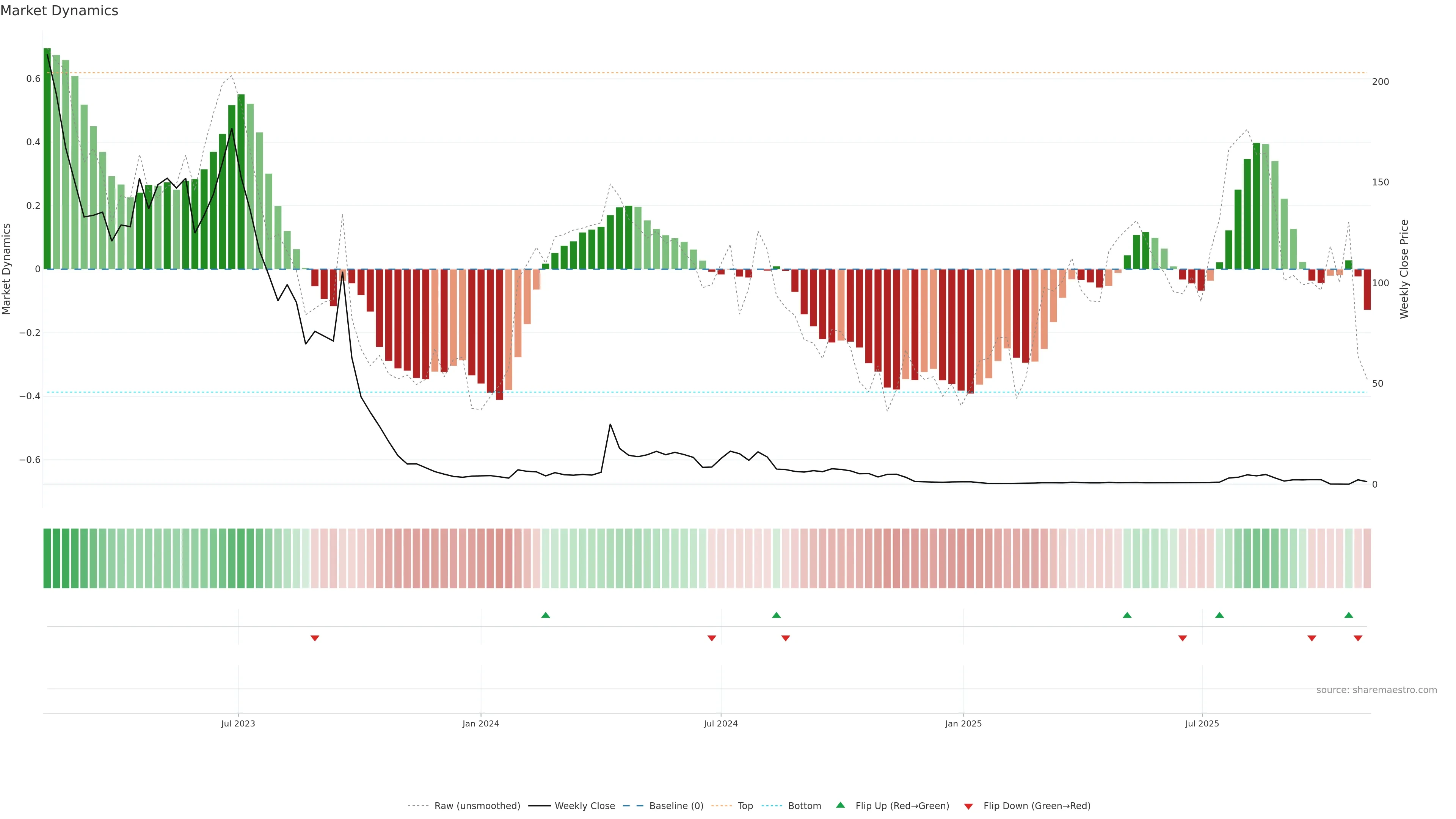Click the last red Flip Down marker on the right
Screen dimensions: 1456x819
1358,638
